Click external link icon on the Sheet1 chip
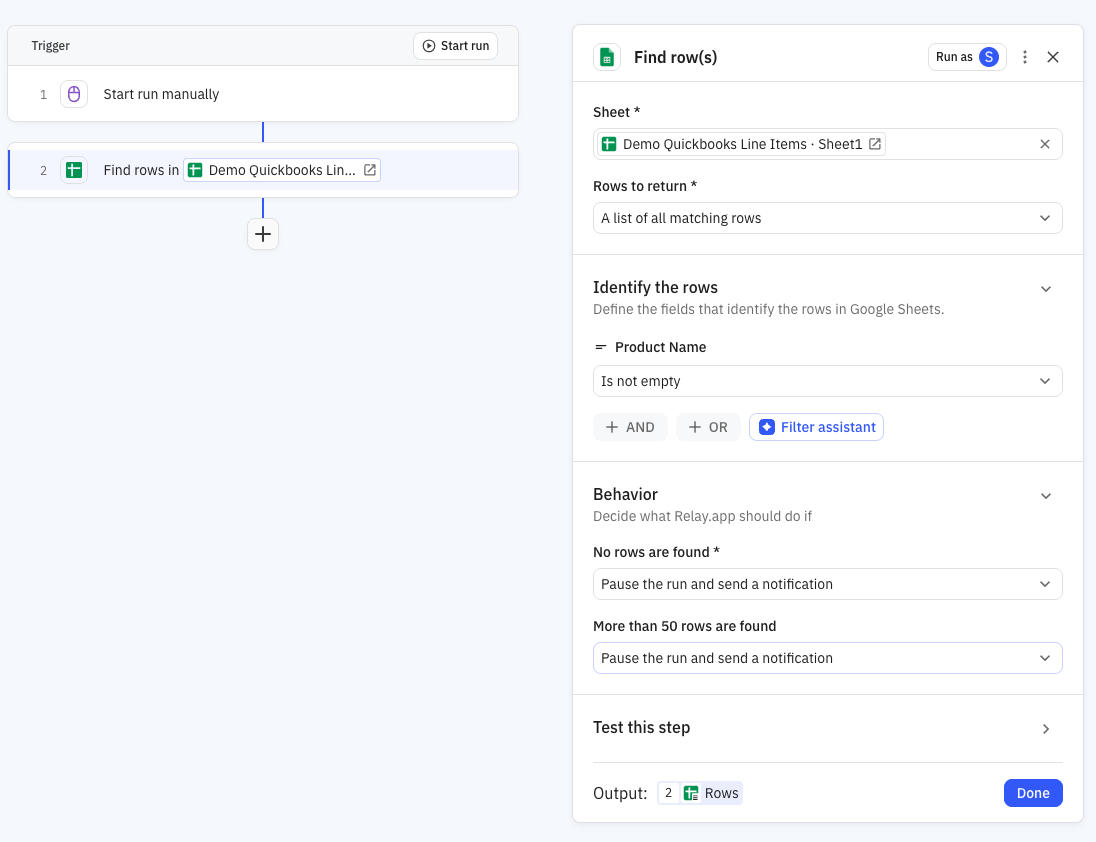This screenshot has width=1096, height=842. (x=875, y=143)
